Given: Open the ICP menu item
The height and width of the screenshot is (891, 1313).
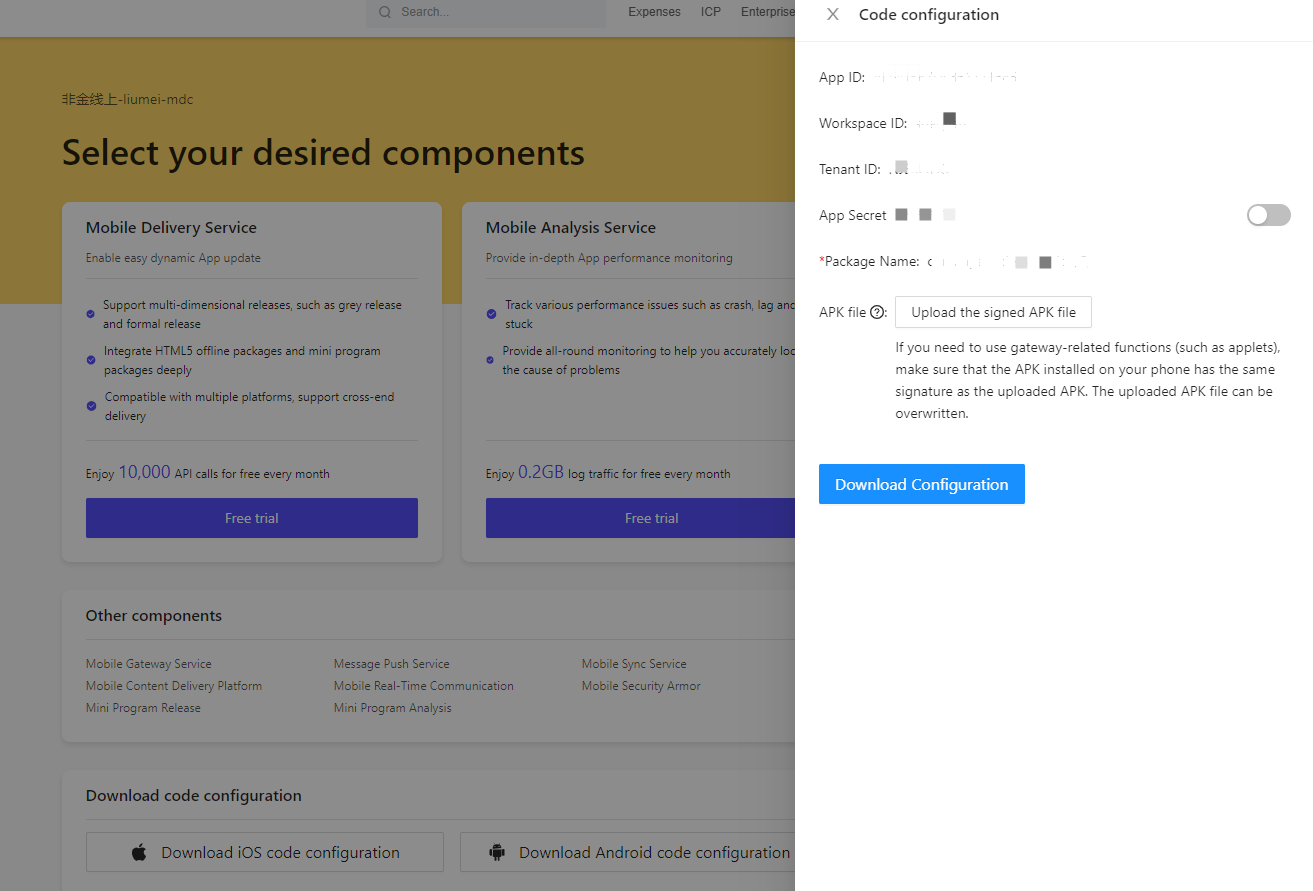Looking at the screenshot, I should tap(711, 12).
